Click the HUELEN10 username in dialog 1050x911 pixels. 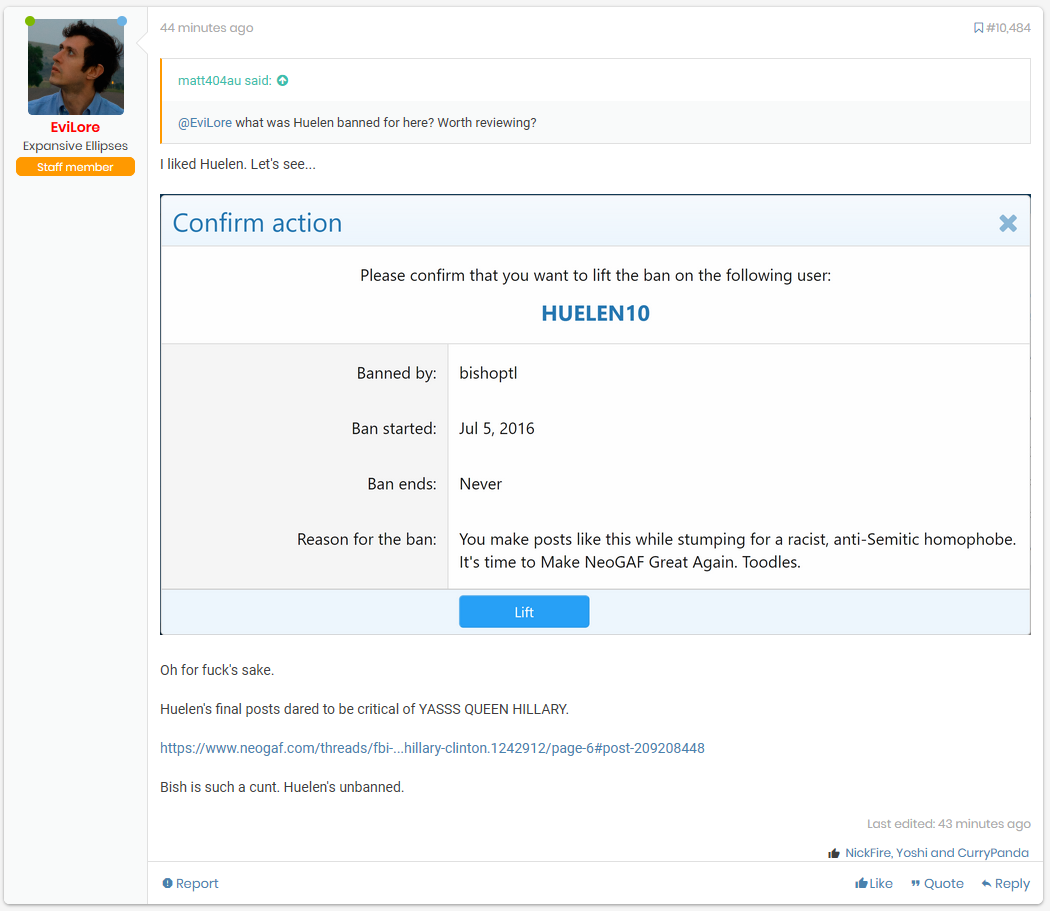(595, 313)
